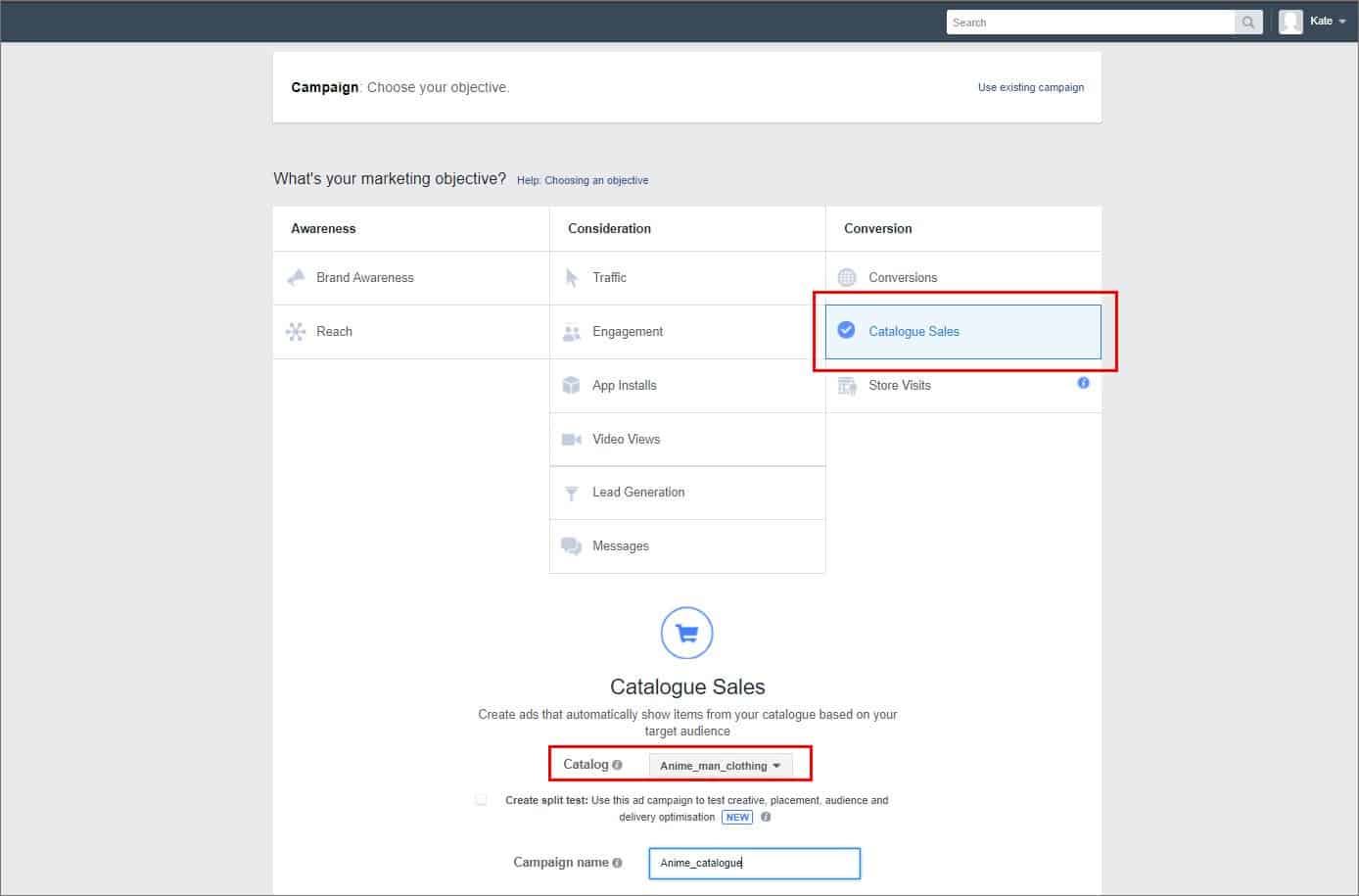The width and height of the screenshot is (1359, 896).
Task: Open the Kate account dropdown
Action: [1325, 21]
